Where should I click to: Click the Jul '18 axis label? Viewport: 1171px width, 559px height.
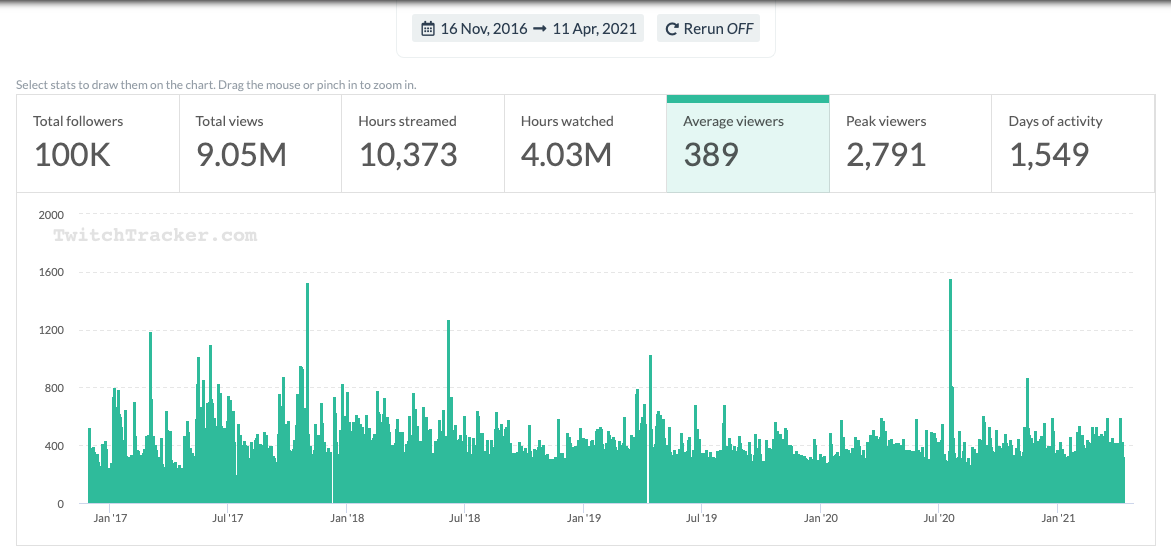tap(465, 518)
